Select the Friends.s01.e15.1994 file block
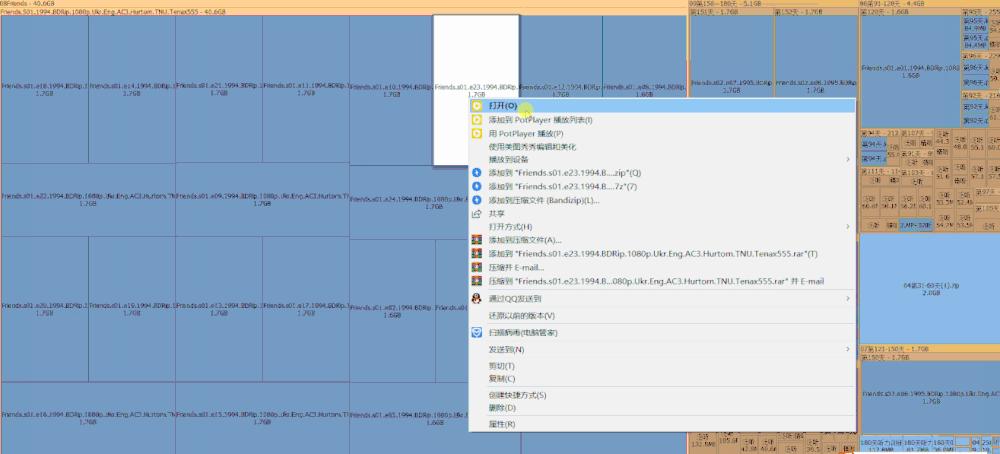 pyautogui.click(x=262, y=418)
